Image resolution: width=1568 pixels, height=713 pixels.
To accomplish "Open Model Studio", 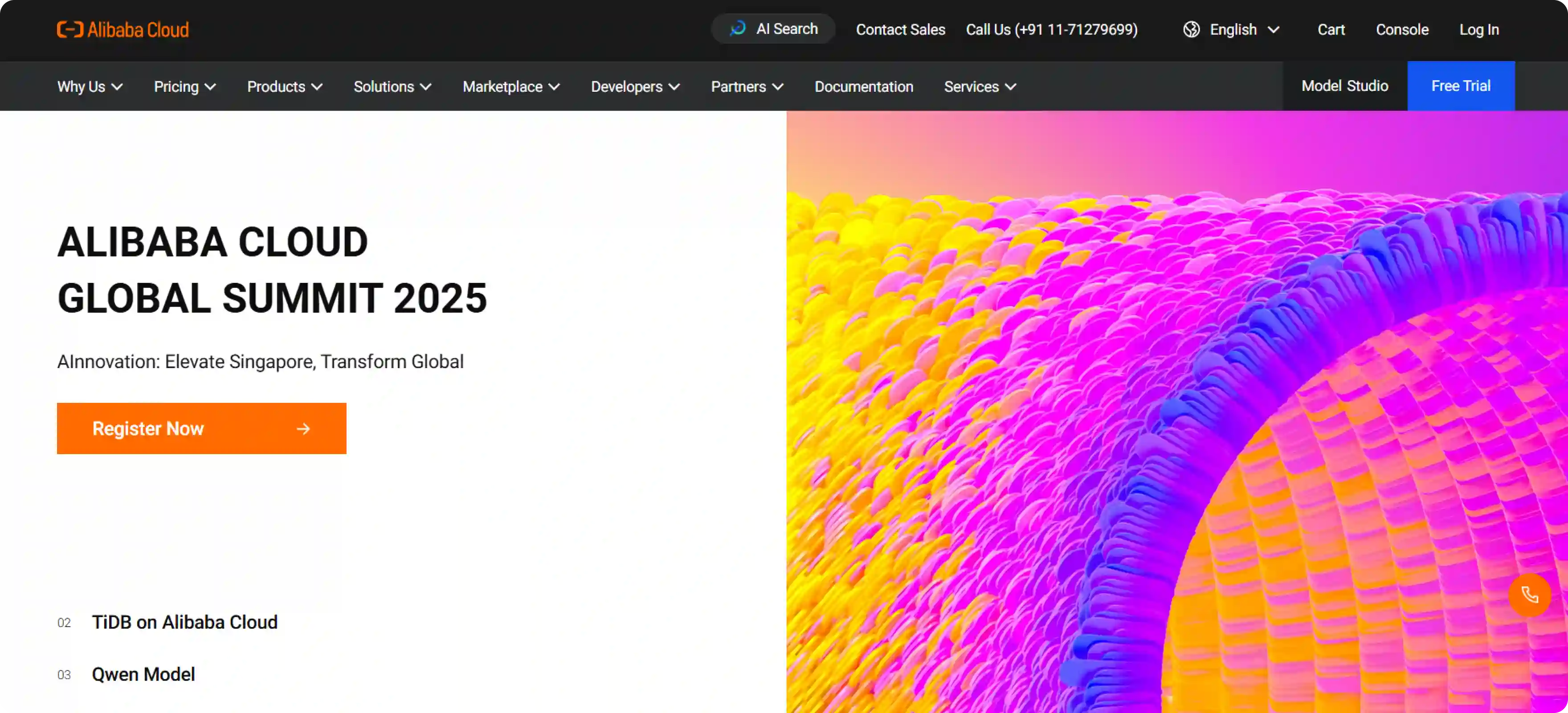I will tap(1345, 86).
